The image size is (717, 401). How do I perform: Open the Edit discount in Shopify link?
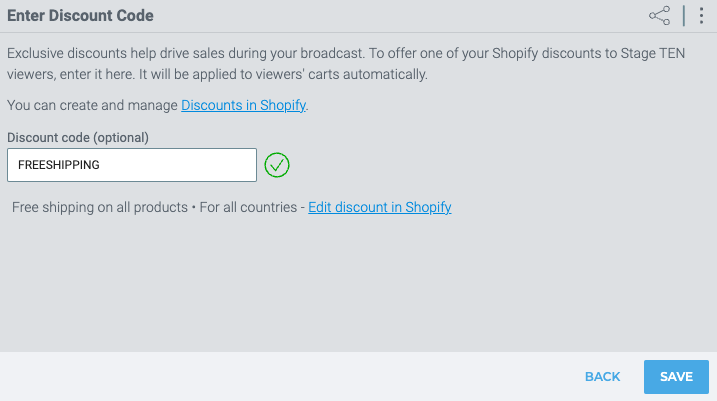coord(380,207)
